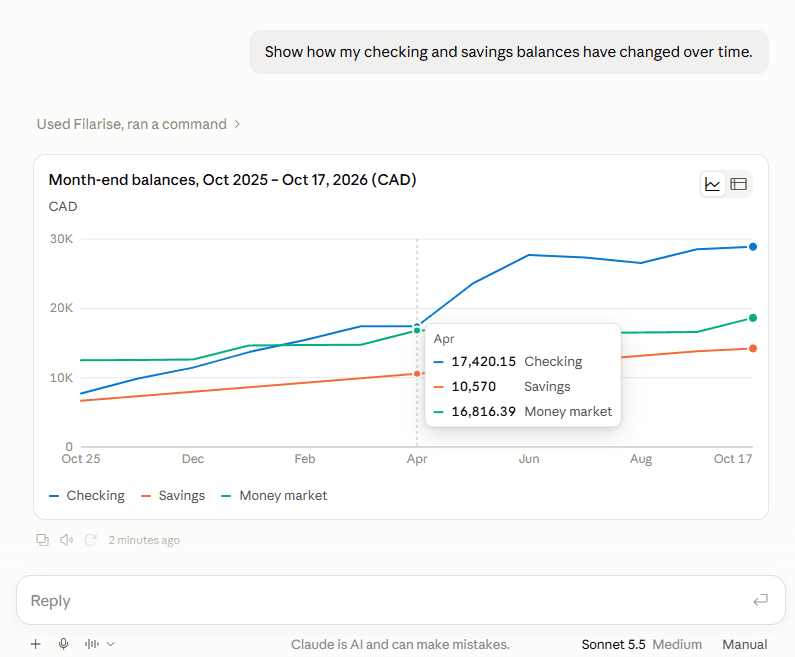Copy the response
The width and height of the screenshot is (795, 657).
(43, 540)
